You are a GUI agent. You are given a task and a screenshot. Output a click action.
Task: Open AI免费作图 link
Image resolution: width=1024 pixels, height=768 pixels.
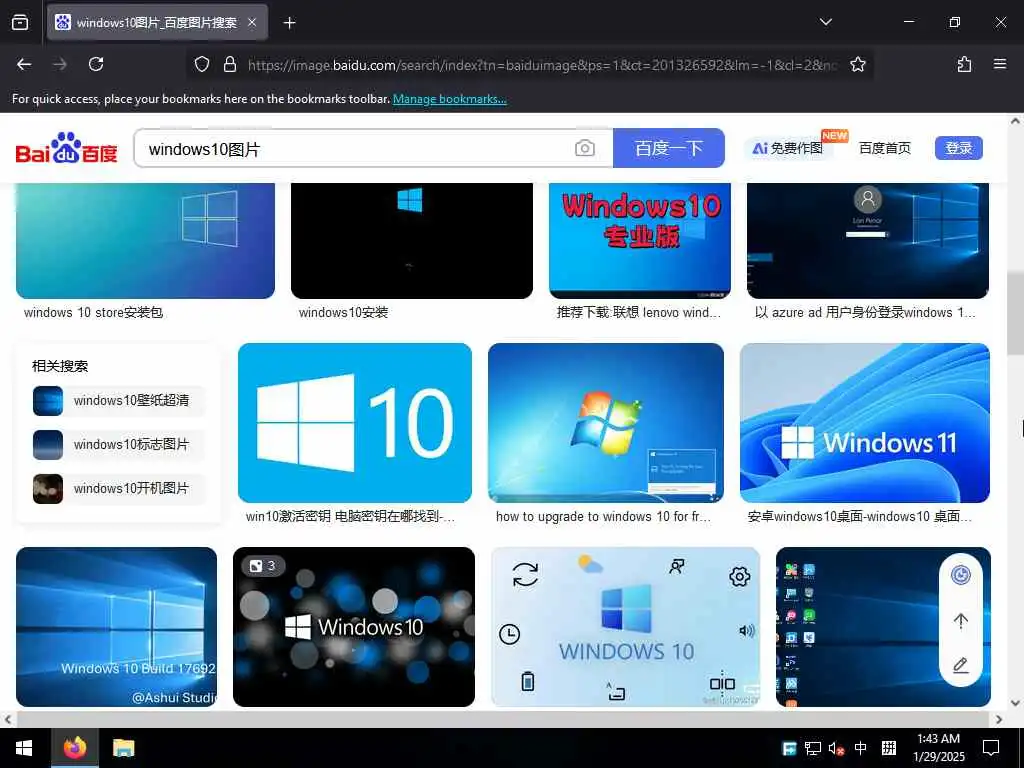click(788, 148)
